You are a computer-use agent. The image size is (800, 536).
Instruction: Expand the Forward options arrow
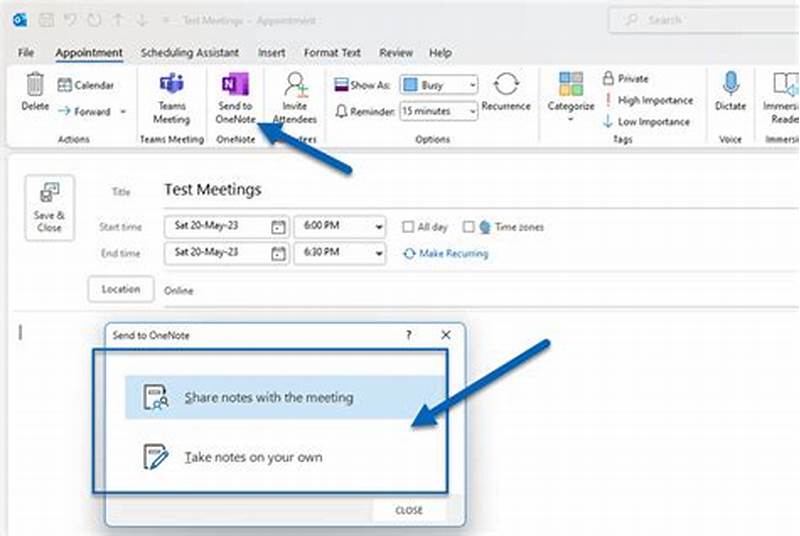123,111
